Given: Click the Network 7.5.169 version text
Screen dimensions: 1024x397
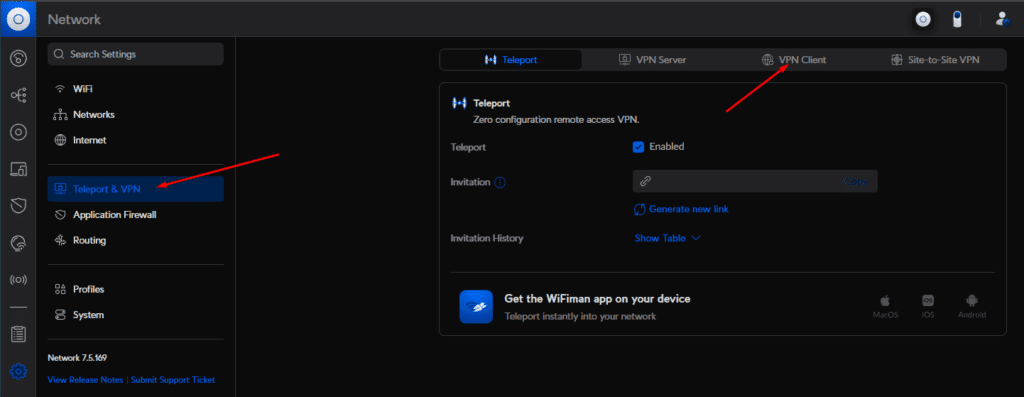Looking at the screenshot, I should [x=77, y=358].
